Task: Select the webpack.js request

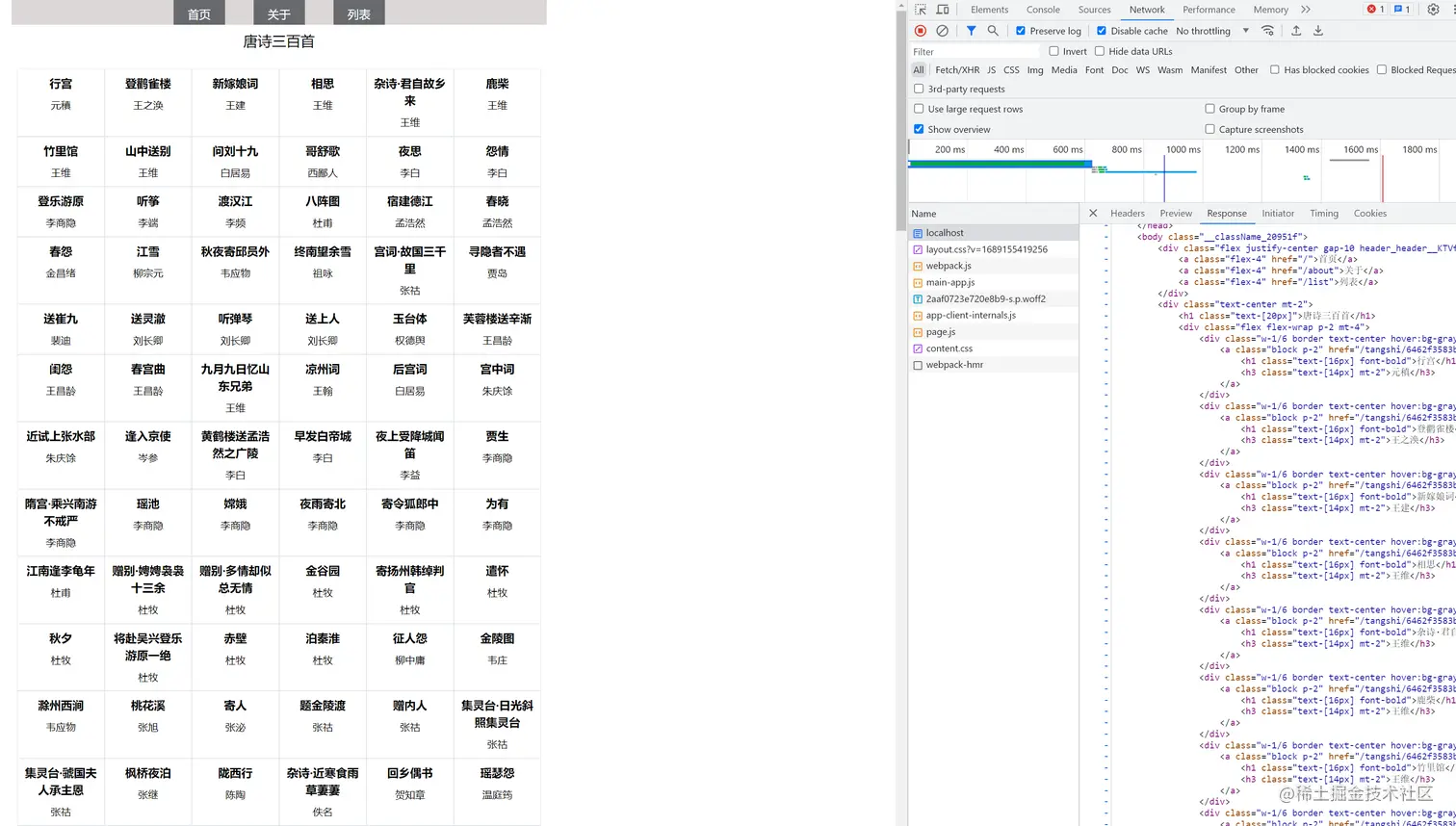Action: click(x=994, y=266)
